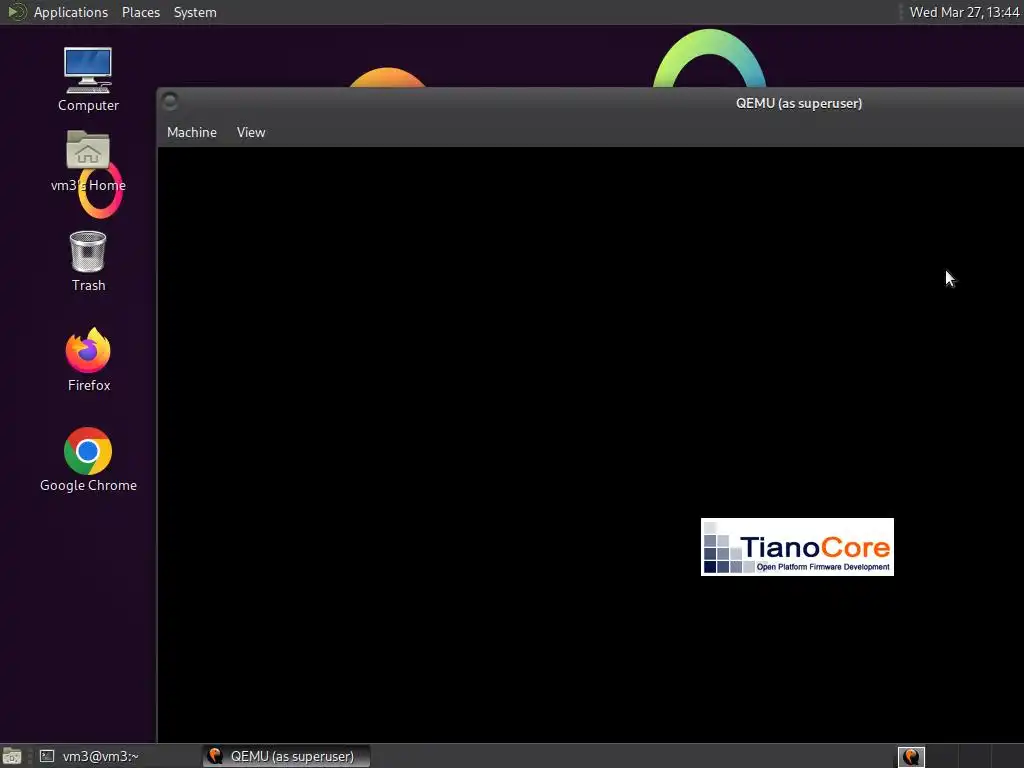
Task: Open the Places menu
Action: 140,12
